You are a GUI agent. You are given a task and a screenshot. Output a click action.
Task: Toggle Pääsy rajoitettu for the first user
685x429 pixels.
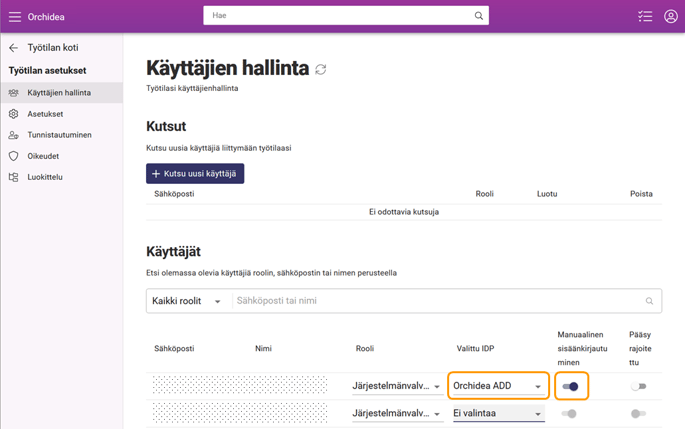click(639, 386)
